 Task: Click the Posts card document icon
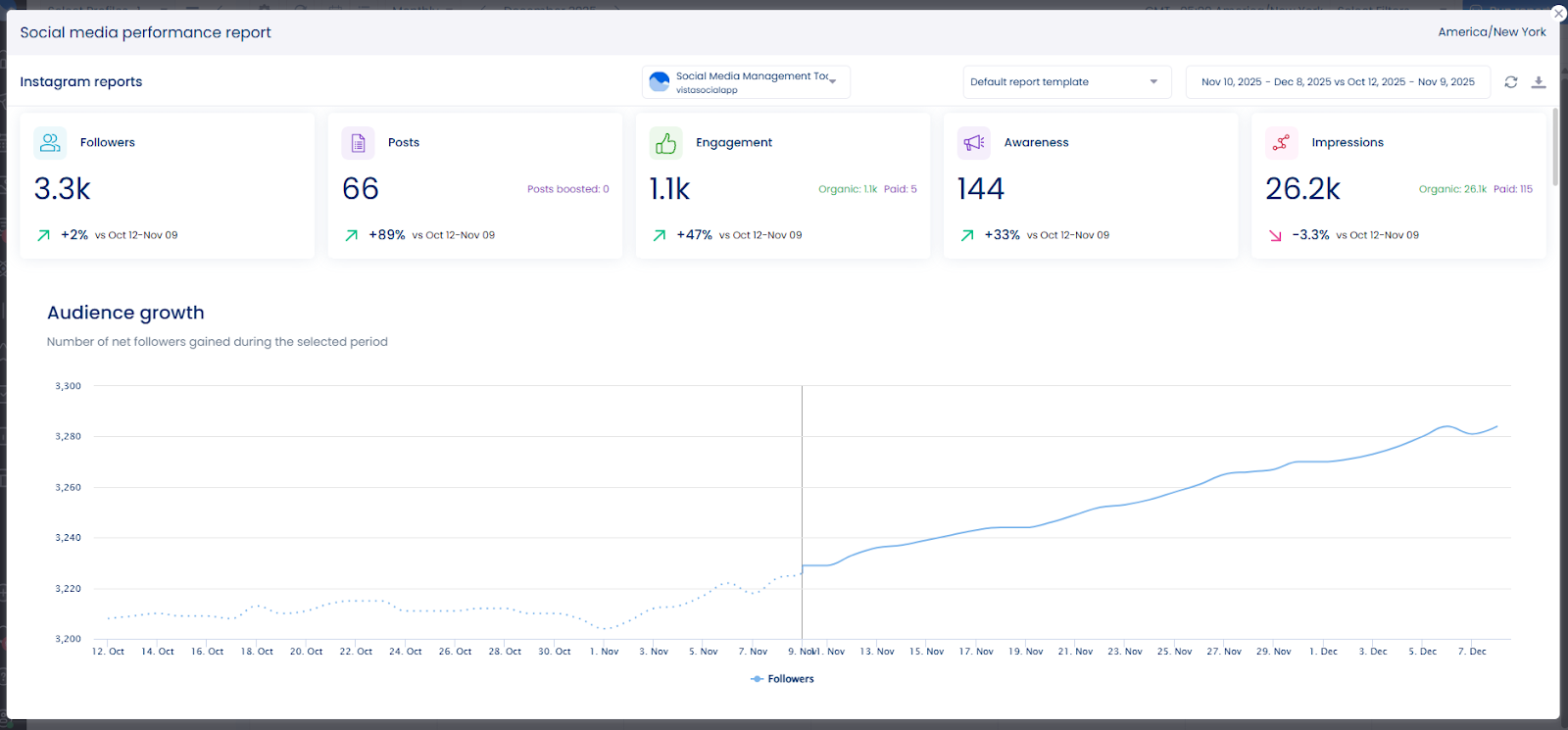(x=358, y=143)
